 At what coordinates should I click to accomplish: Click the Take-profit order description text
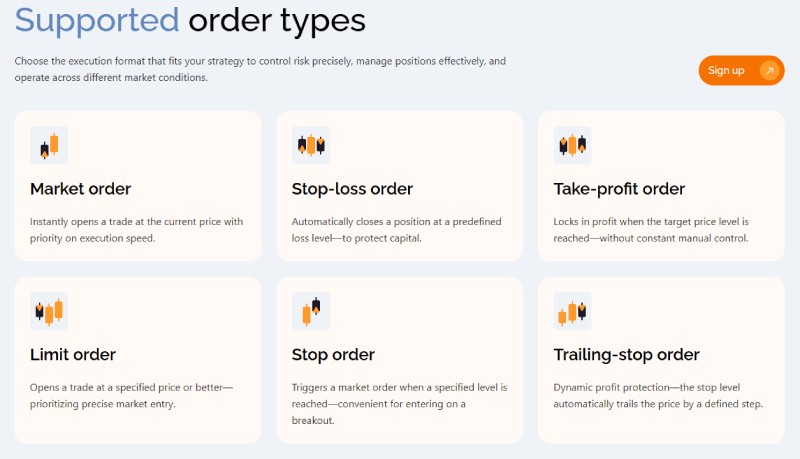650,230
